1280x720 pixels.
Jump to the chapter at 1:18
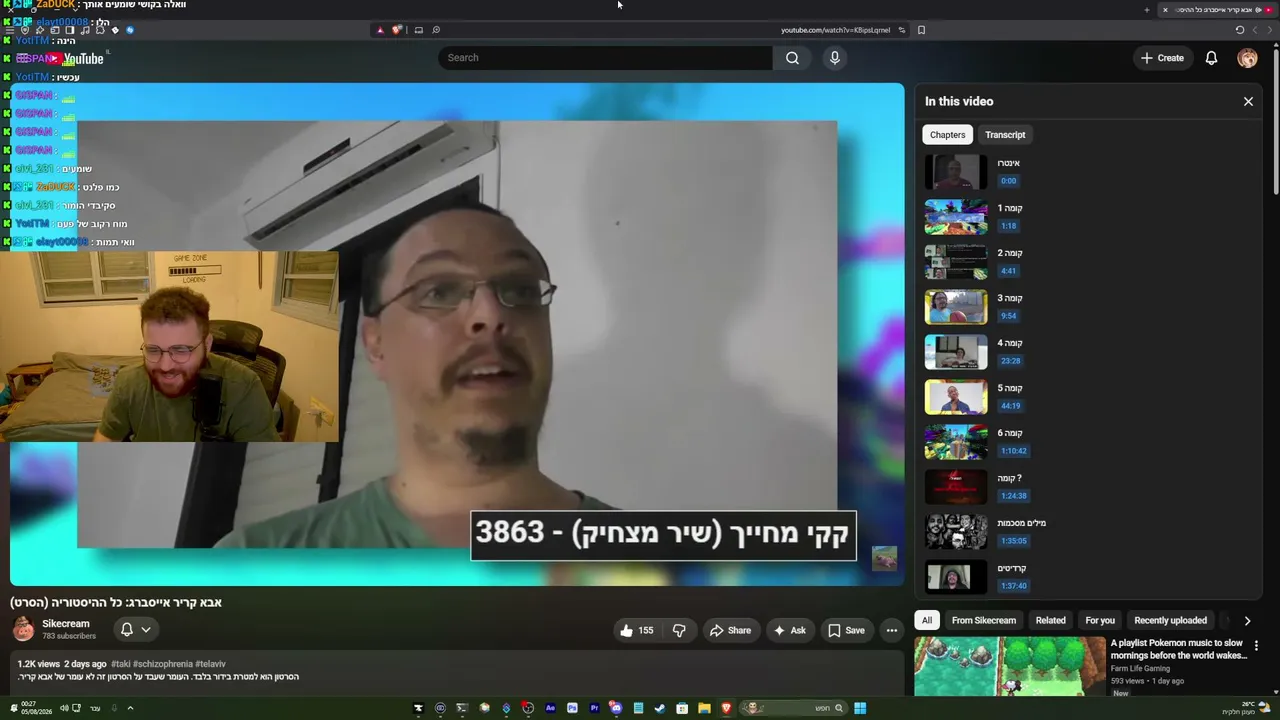(x=1008, y=226)
